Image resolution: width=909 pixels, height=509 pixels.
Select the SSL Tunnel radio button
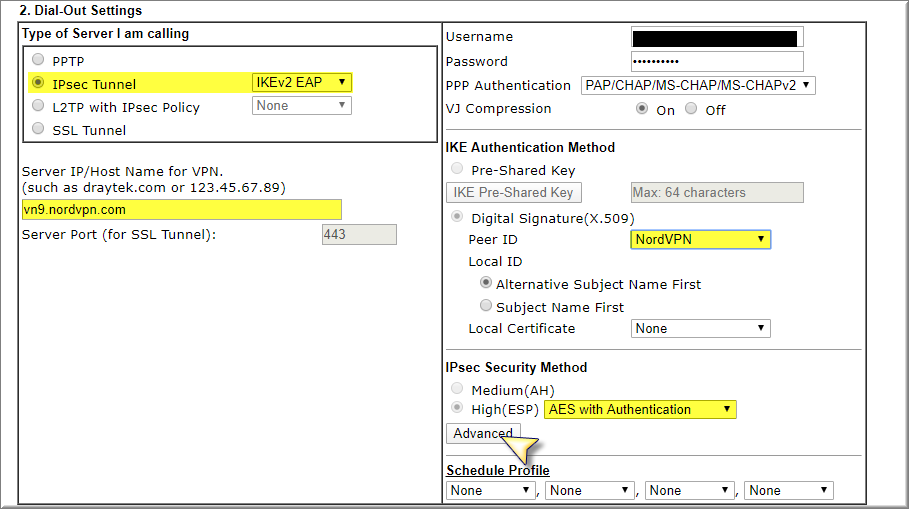tap(38, 129)
